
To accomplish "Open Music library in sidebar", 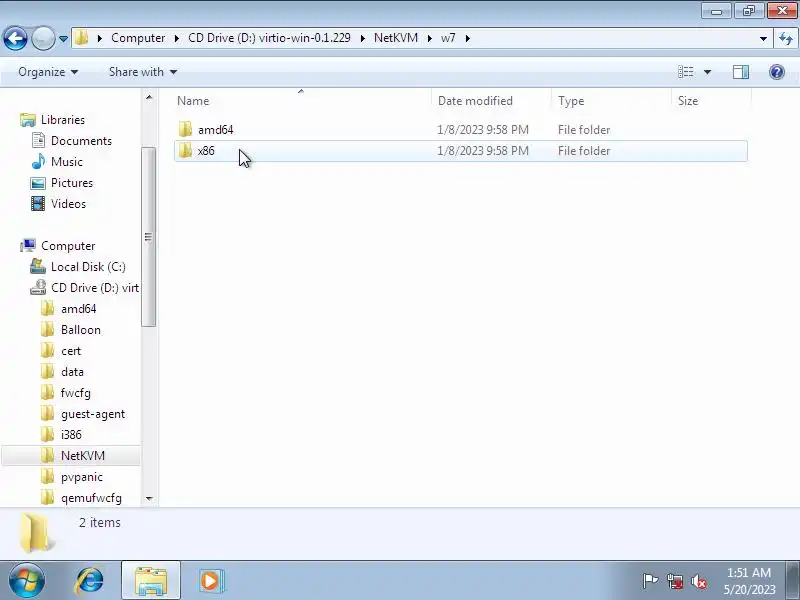I will point(66,162).
